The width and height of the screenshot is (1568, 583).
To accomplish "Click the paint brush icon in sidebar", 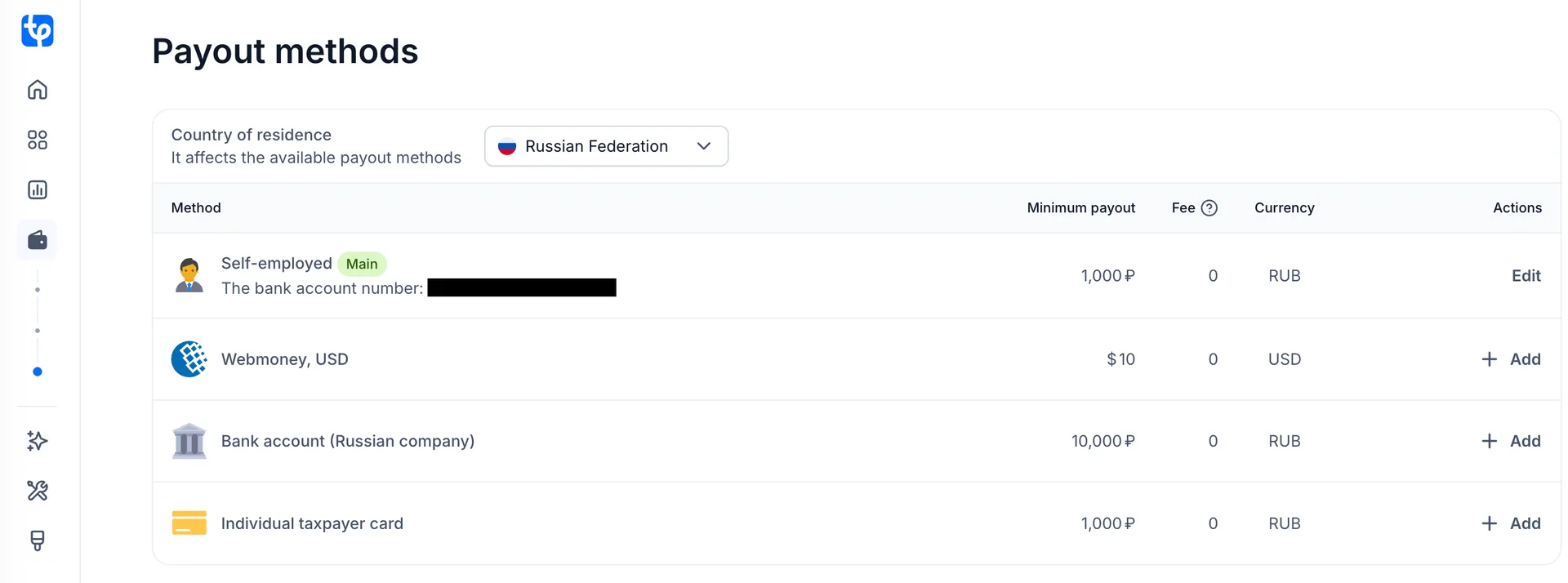I will [38, 541].
